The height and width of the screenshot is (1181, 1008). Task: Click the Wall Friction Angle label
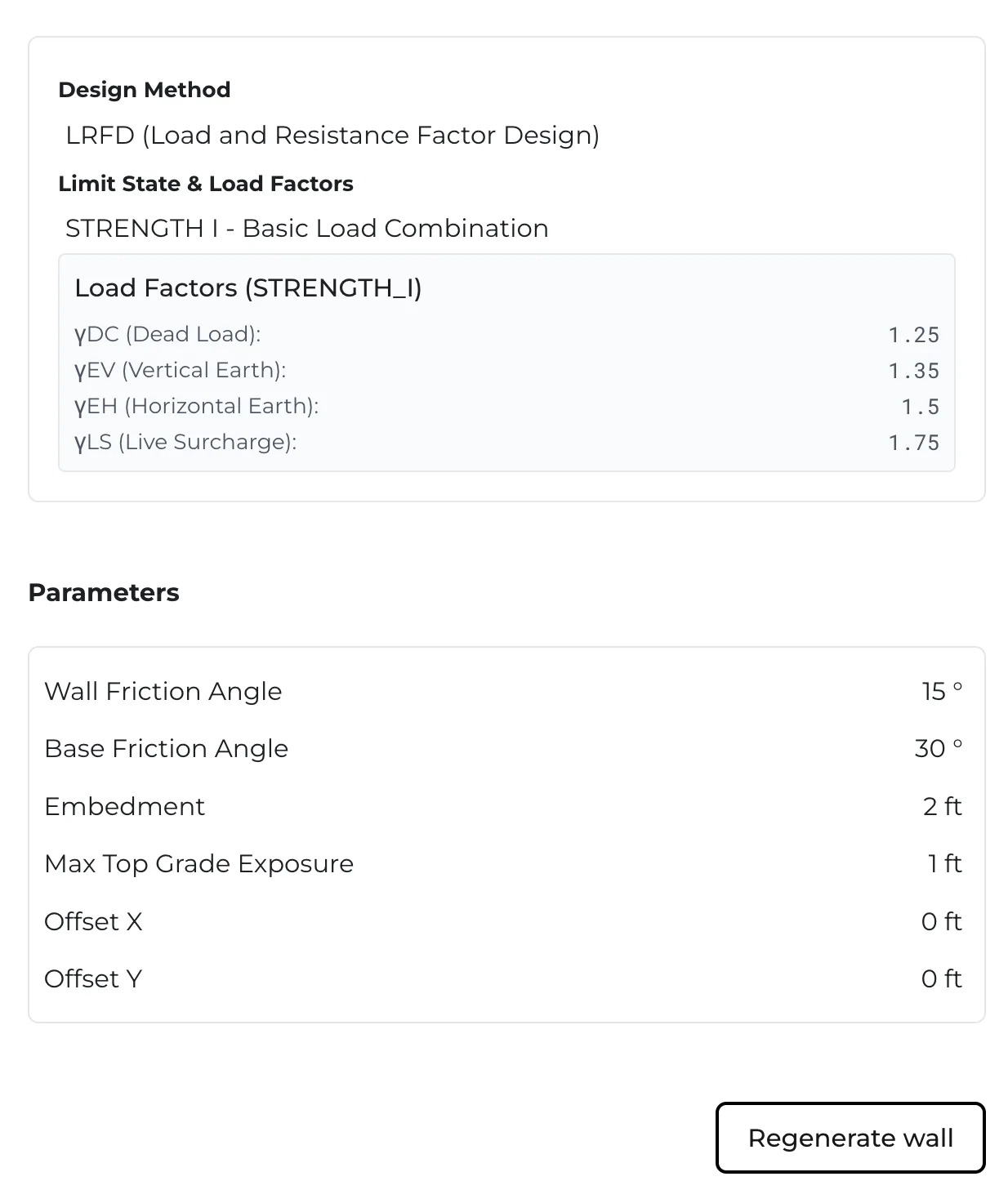tap(163, 692)
